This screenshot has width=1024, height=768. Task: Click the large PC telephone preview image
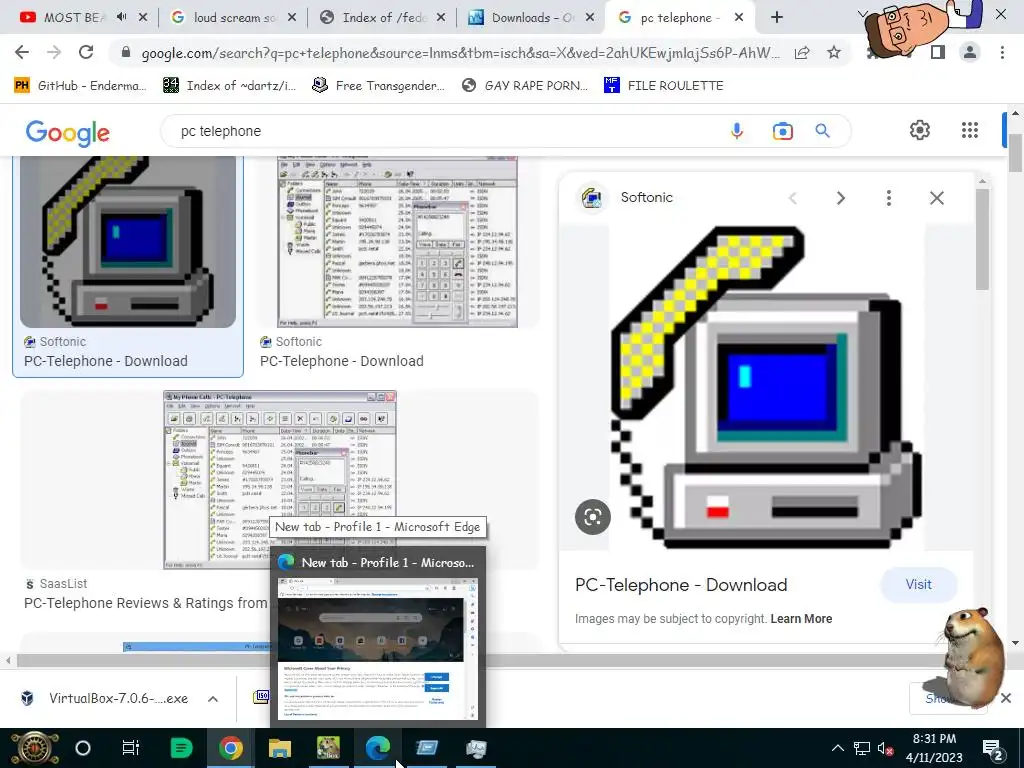coord(767,387)
